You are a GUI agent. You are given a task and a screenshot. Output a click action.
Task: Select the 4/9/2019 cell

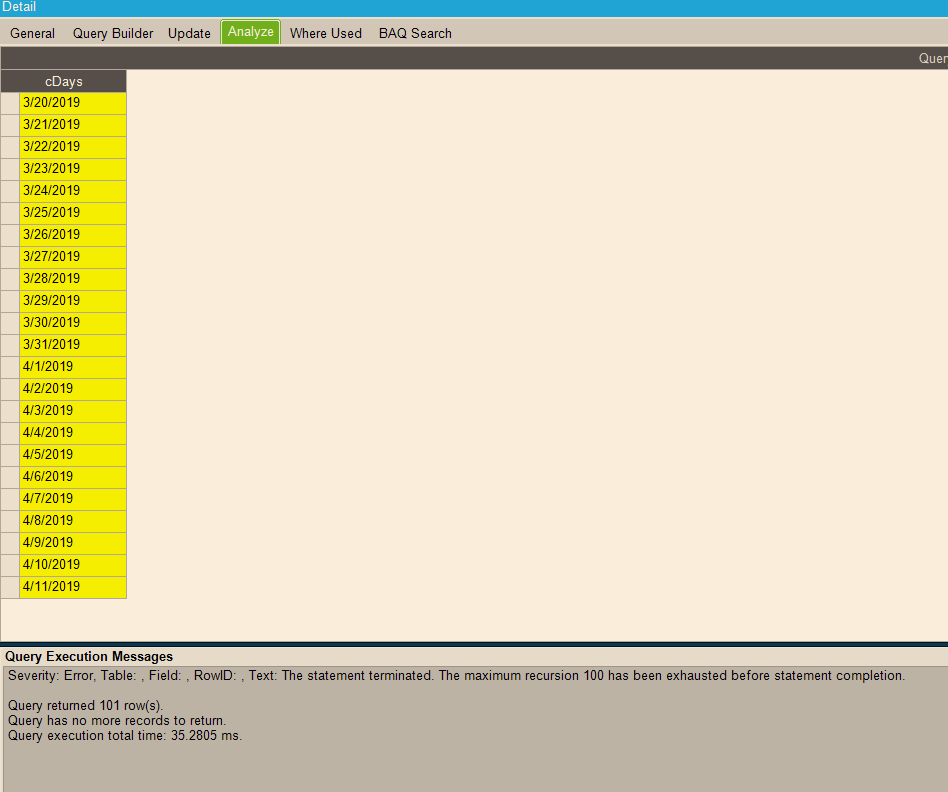[x=73, y=543]
